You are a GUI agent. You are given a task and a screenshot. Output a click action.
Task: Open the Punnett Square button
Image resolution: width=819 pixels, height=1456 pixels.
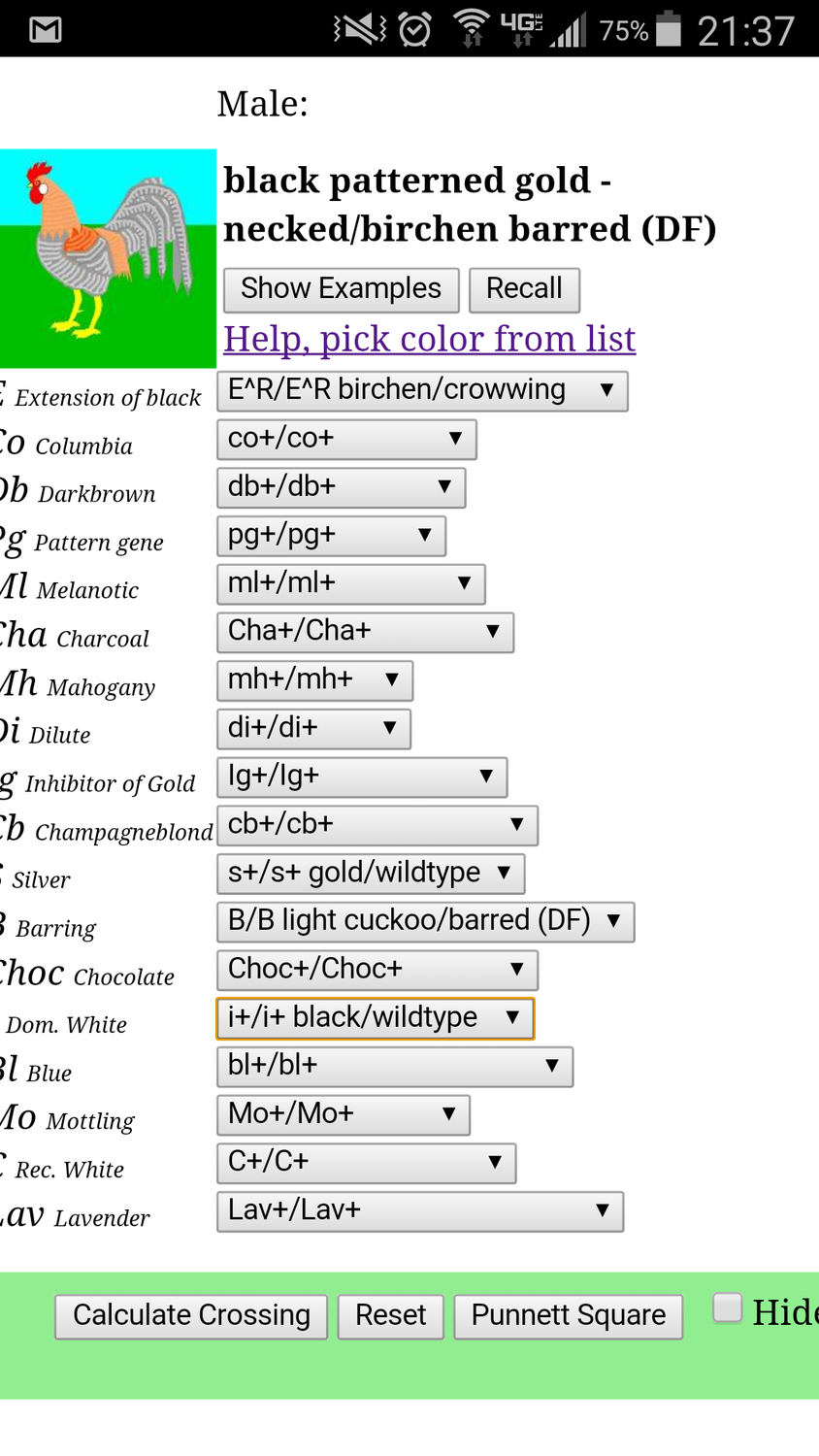(x=568, y=1316)
